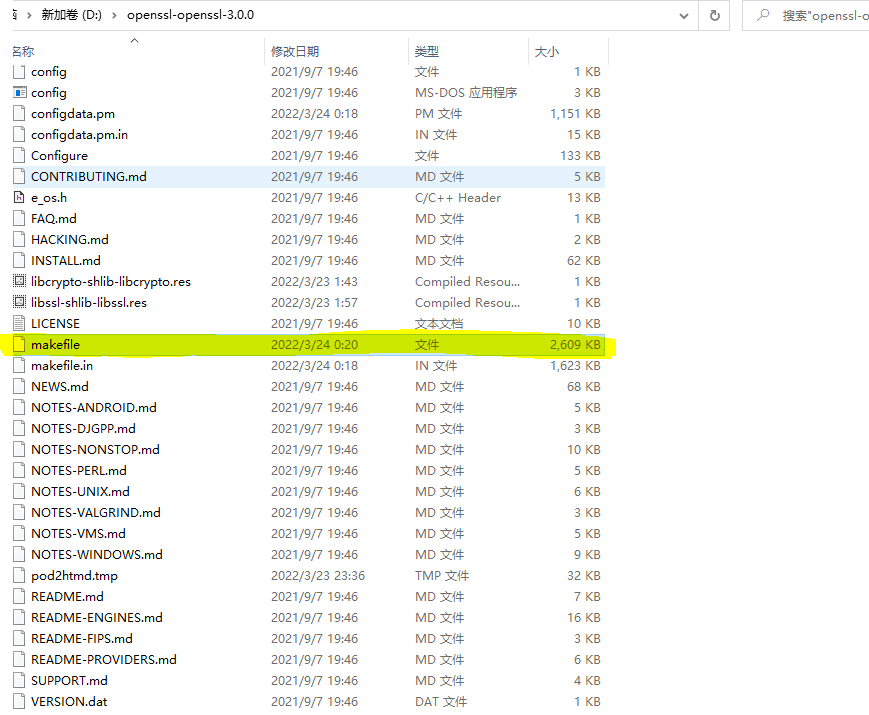
Task: Click file icon of NEWS.md
Action: tap(19, 386)
